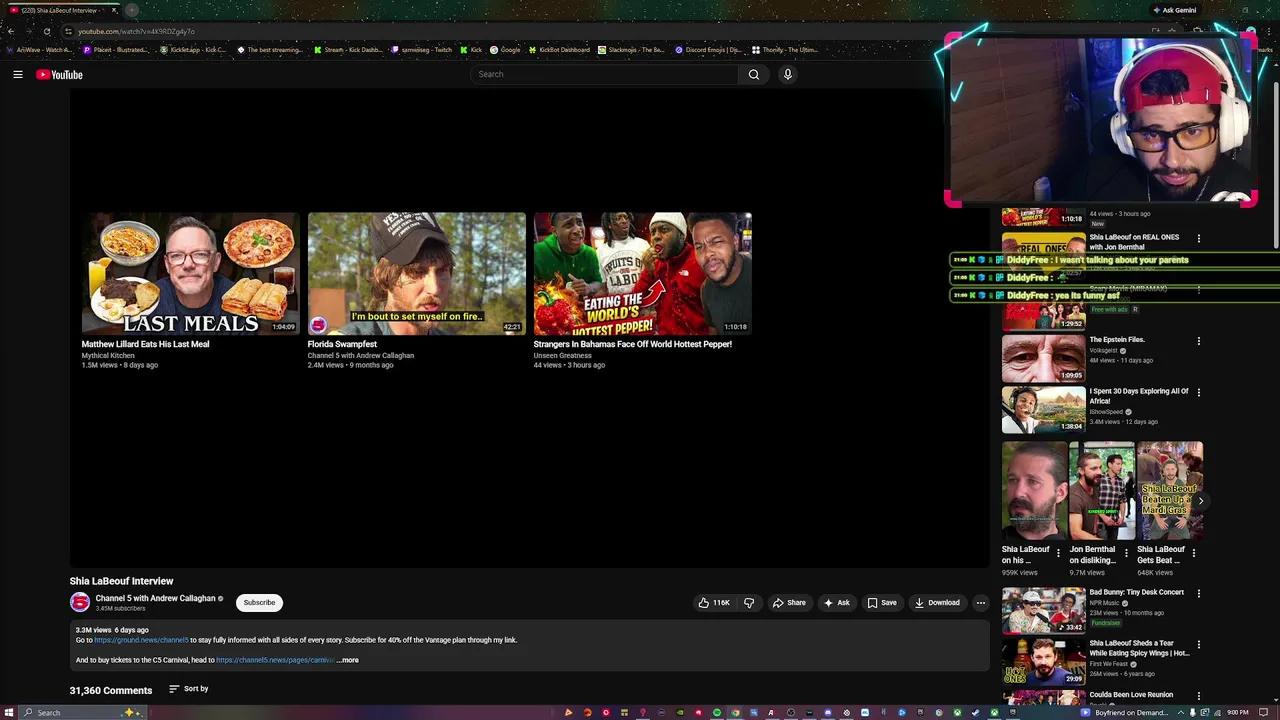Go to YouTube home via logo
Viewport: 1280px width, 720px height.
(x=60, y=75)
